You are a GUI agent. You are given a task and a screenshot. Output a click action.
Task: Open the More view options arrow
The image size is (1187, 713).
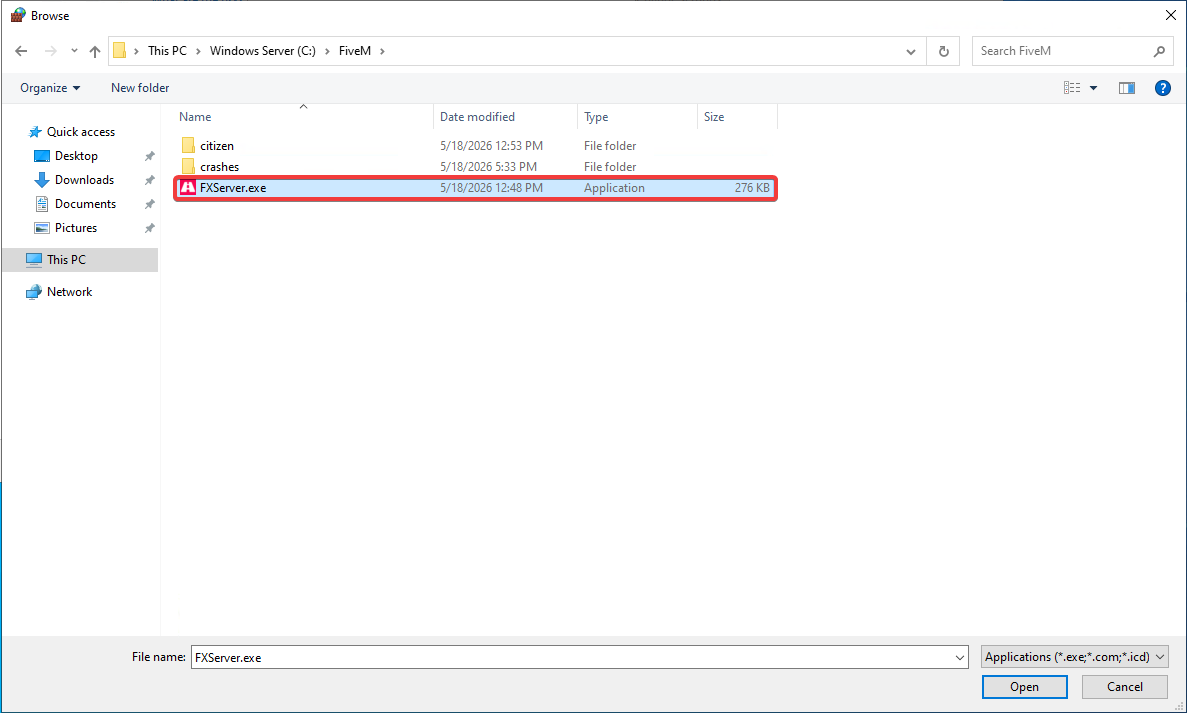click(1093, 88)
